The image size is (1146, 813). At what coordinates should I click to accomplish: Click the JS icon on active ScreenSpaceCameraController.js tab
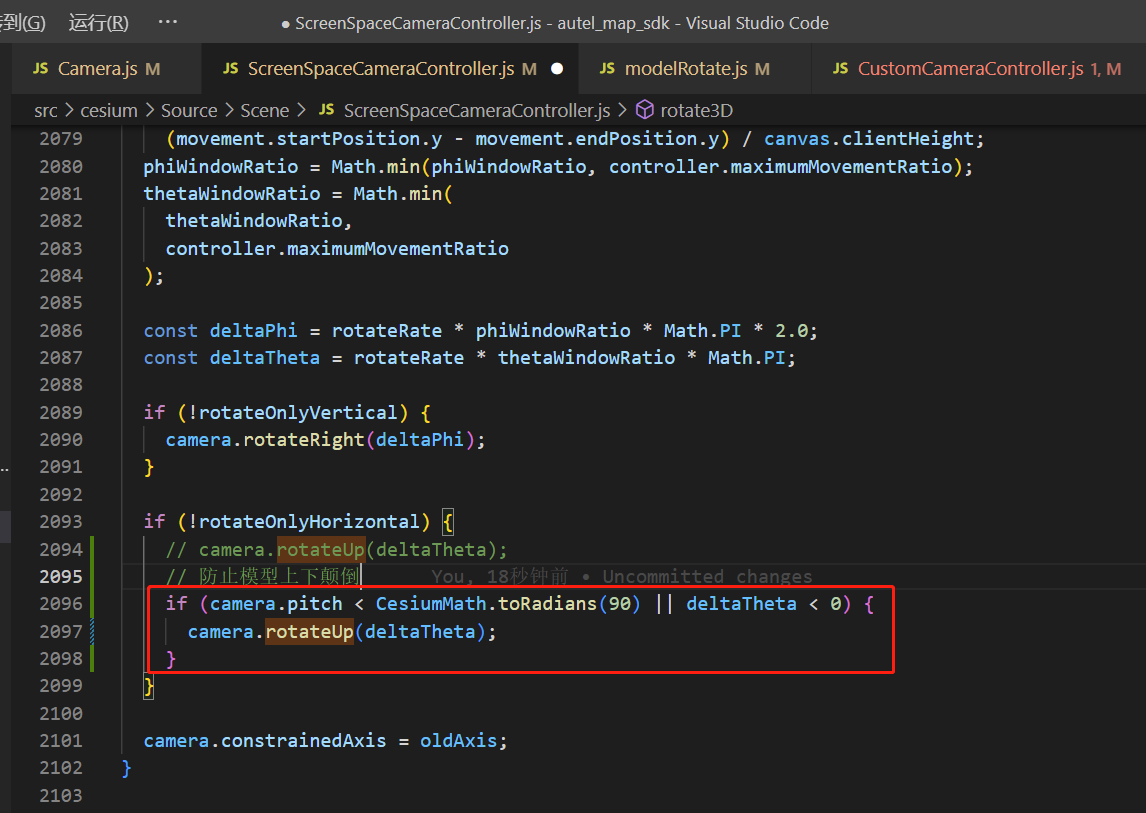pos(230,69)
